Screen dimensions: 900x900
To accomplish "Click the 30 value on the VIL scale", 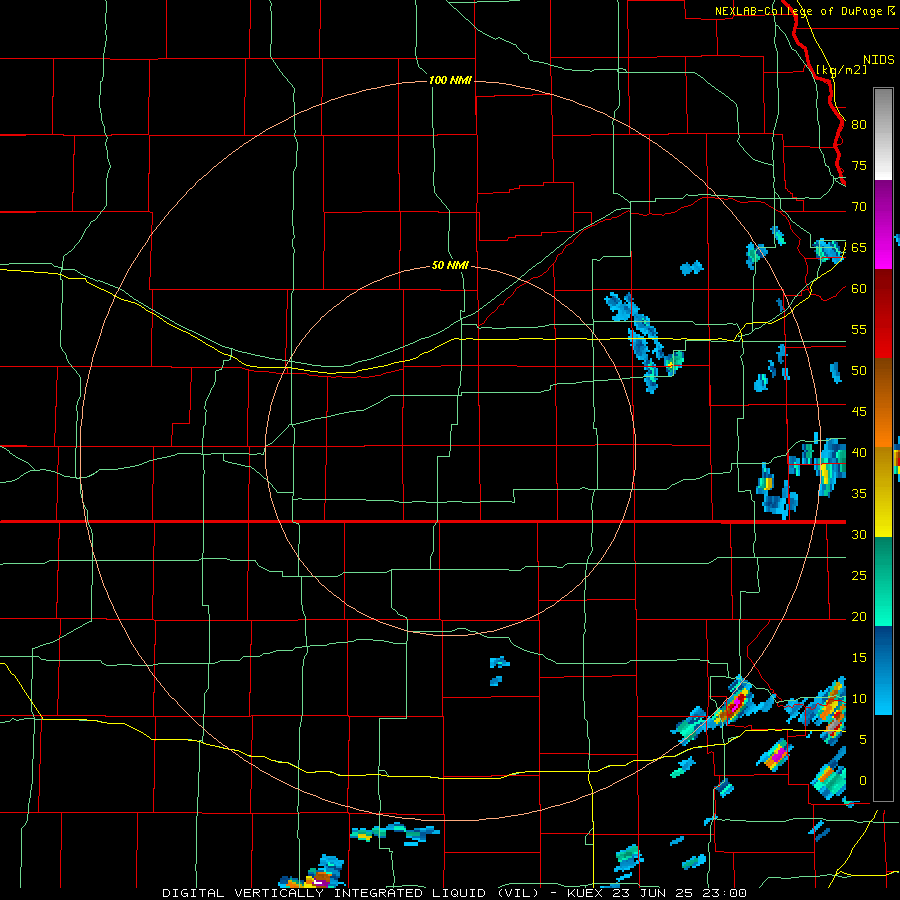I will point(859,535).
